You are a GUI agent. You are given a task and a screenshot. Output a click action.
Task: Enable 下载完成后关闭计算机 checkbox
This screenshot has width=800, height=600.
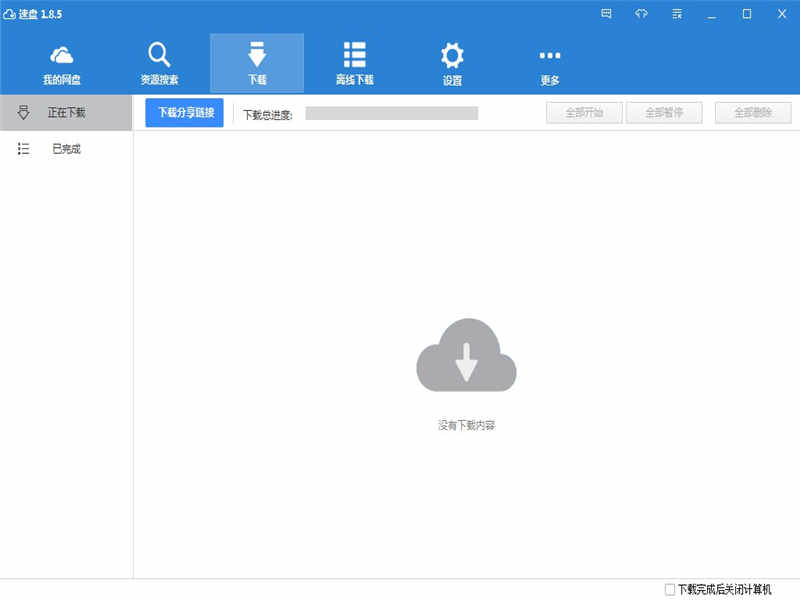click(x=670, y=589)
